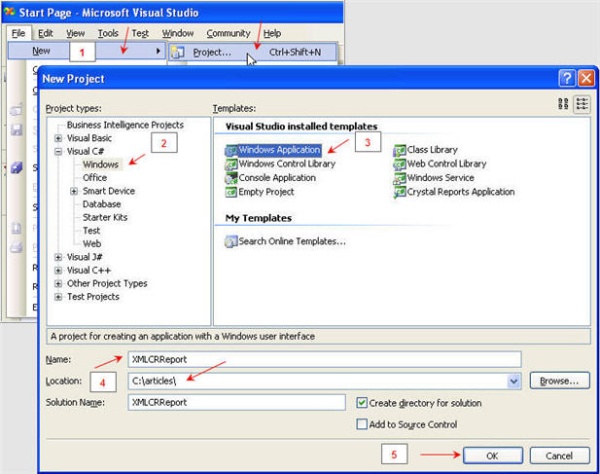This screenshot has height=474, width=600.
Task: Click the Visual Studio title bar logo
Action: coord(10,12)
